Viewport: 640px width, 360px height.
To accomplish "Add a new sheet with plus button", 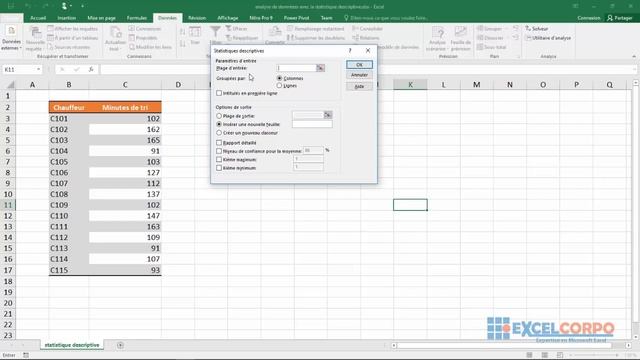I will (x=120, y=345).
